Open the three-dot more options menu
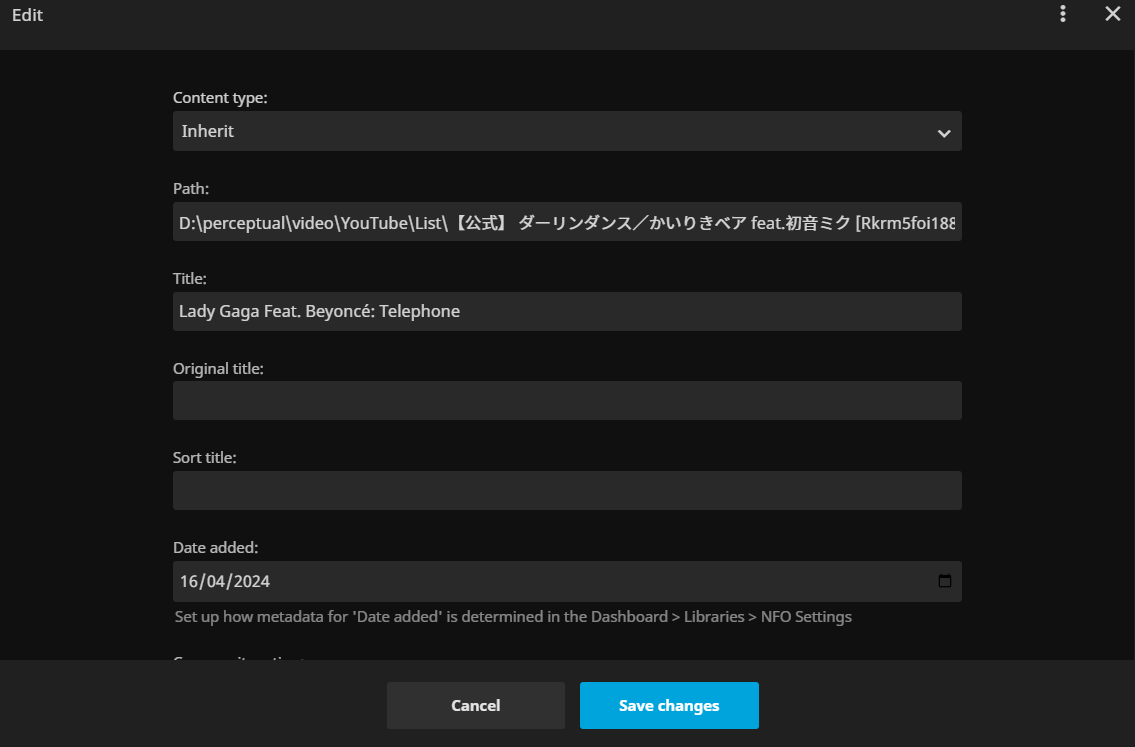This screenshot has width=1135, height=747. pyautogui.click(x=1063, y=14)
